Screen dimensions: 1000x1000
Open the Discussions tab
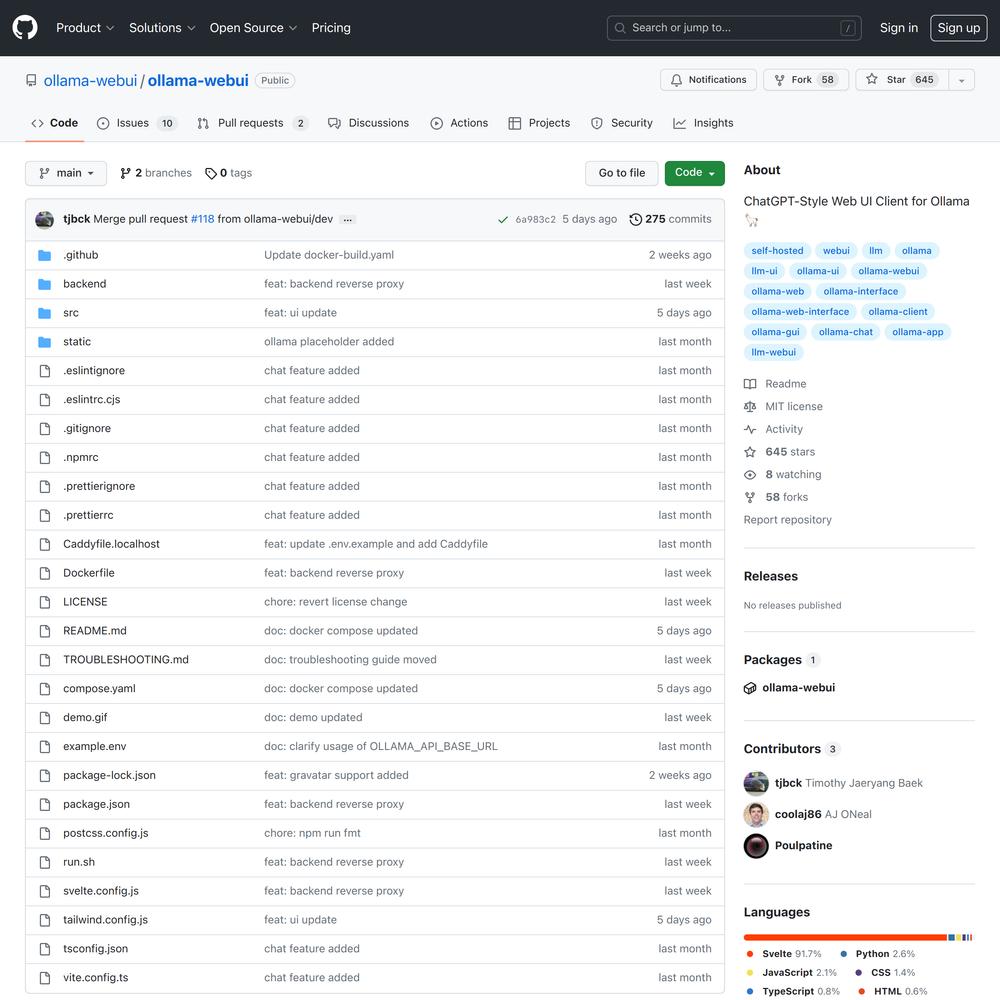(x=369, y=123)
